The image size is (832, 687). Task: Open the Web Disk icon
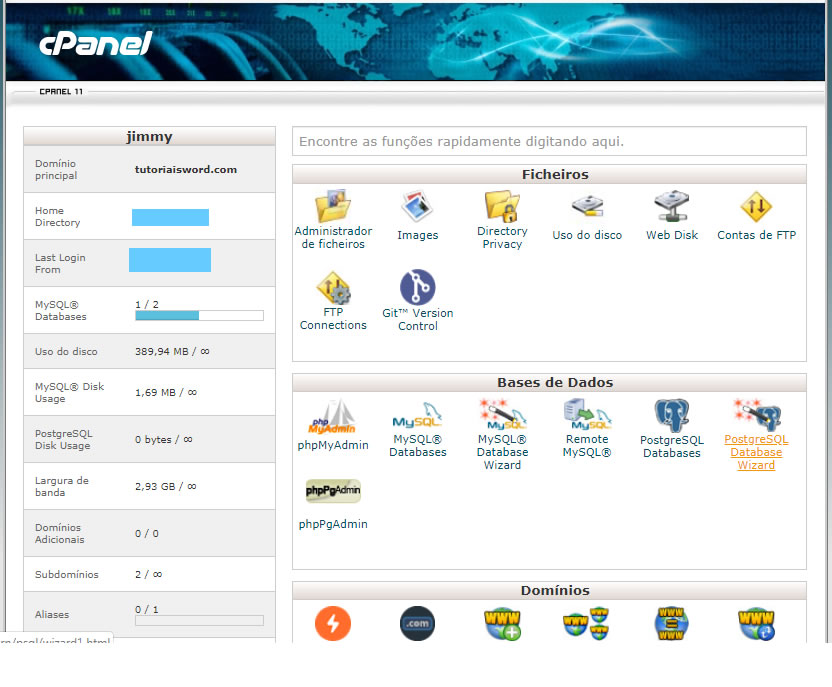tap(672, 206)
